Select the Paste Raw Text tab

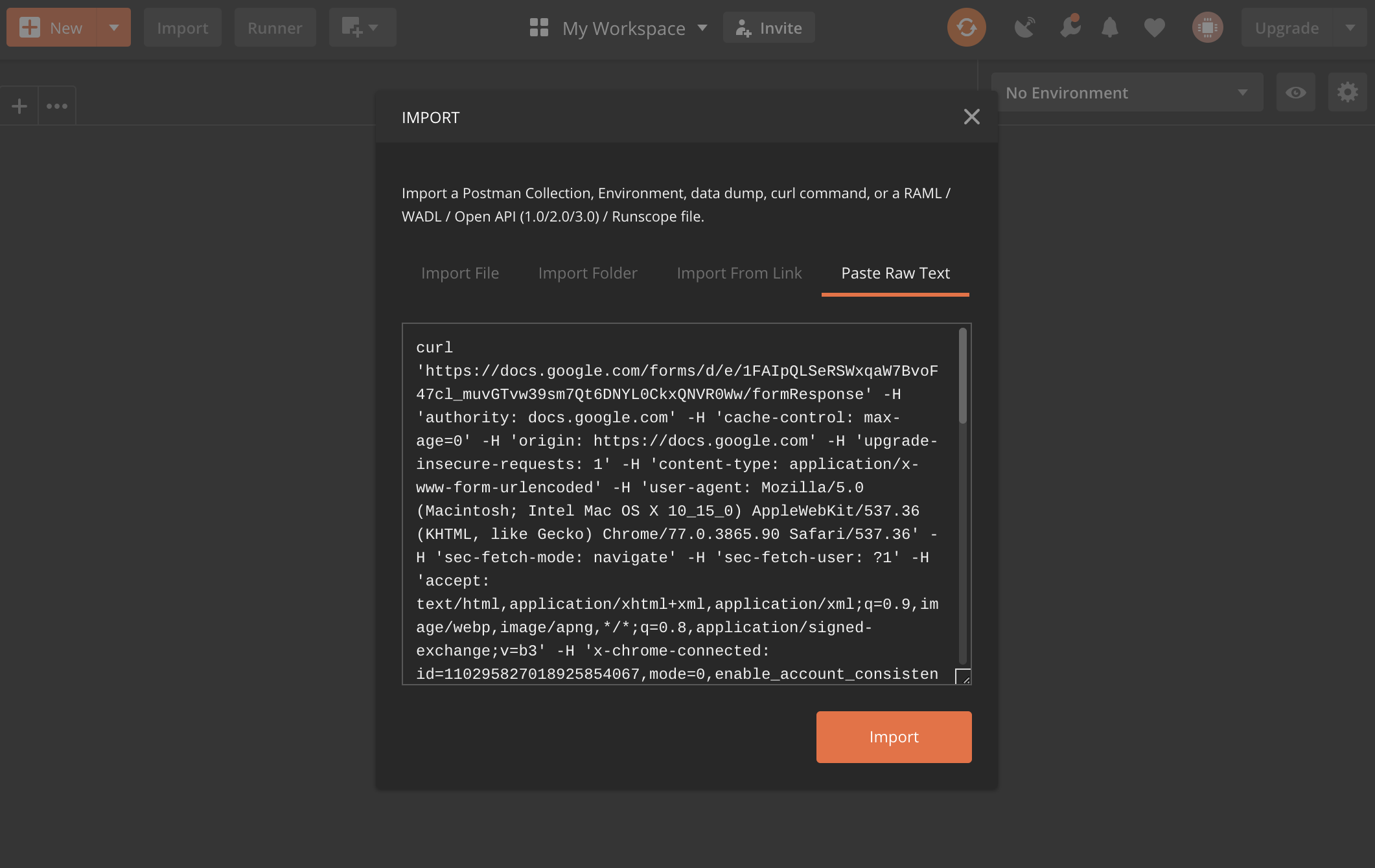pos(895,273)
